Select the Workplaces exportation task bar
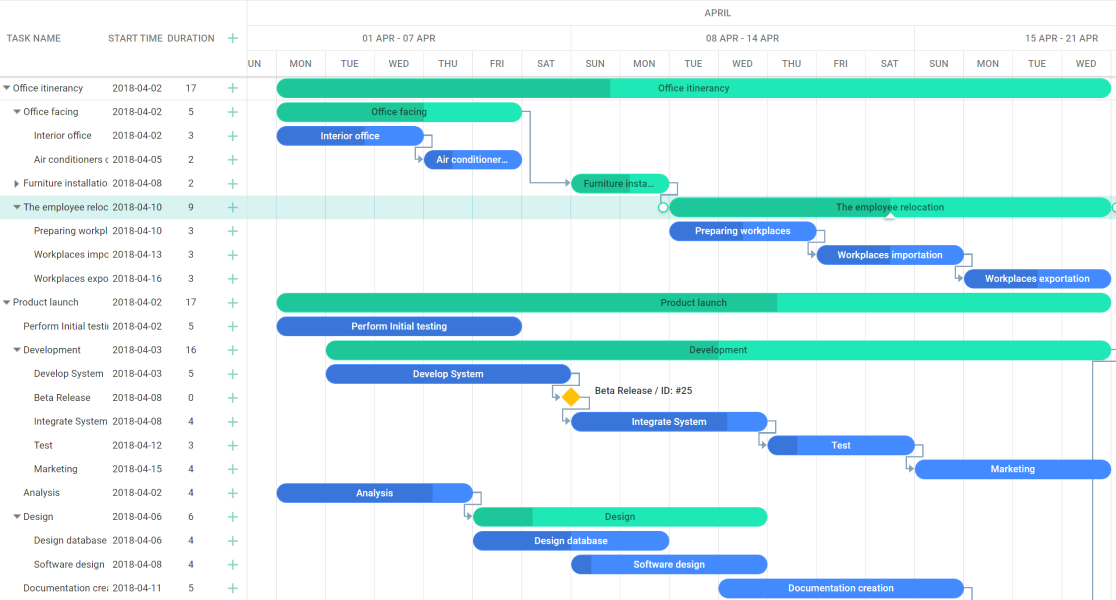 (1037, 278)
